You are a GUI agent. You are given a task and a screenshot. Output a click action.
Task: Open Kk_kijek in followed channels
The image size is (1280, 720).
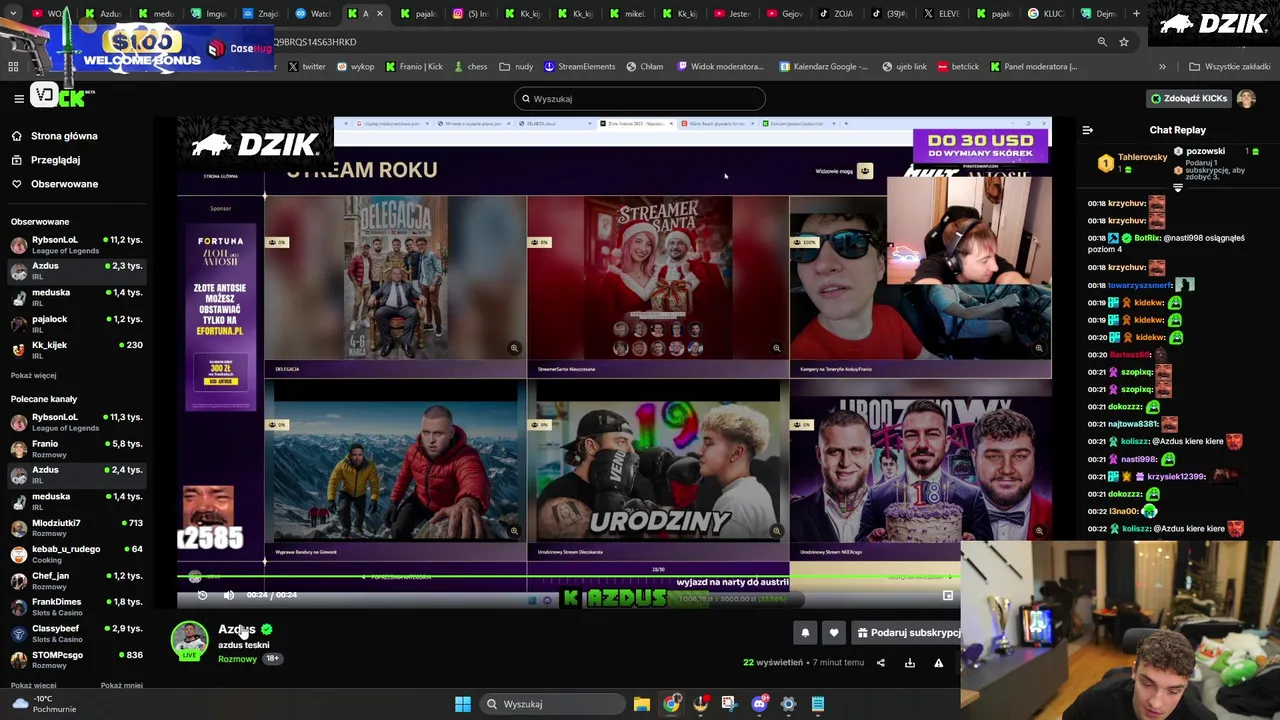point(78,349)
